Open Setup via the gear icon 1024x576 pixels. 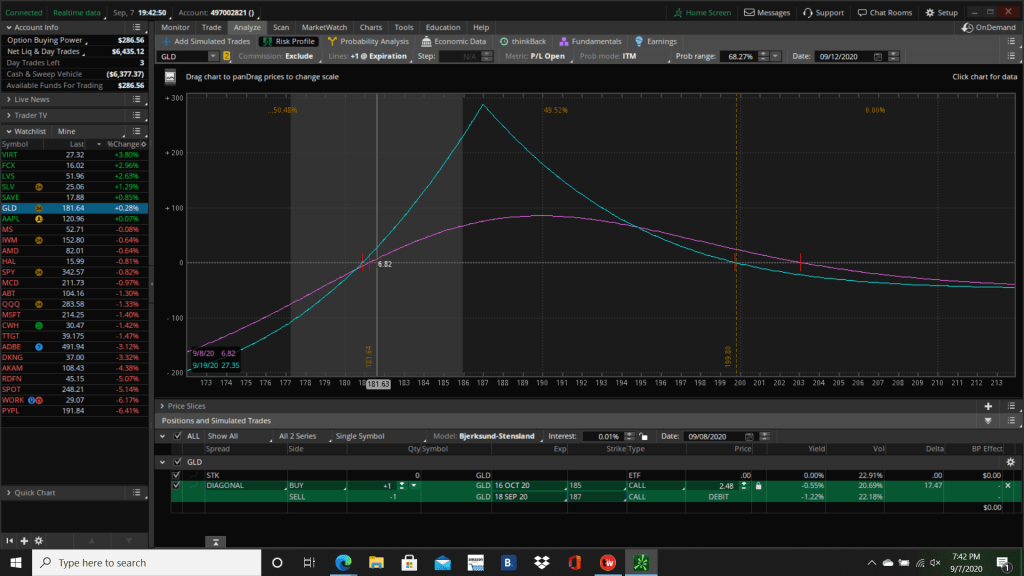point(930,13)
